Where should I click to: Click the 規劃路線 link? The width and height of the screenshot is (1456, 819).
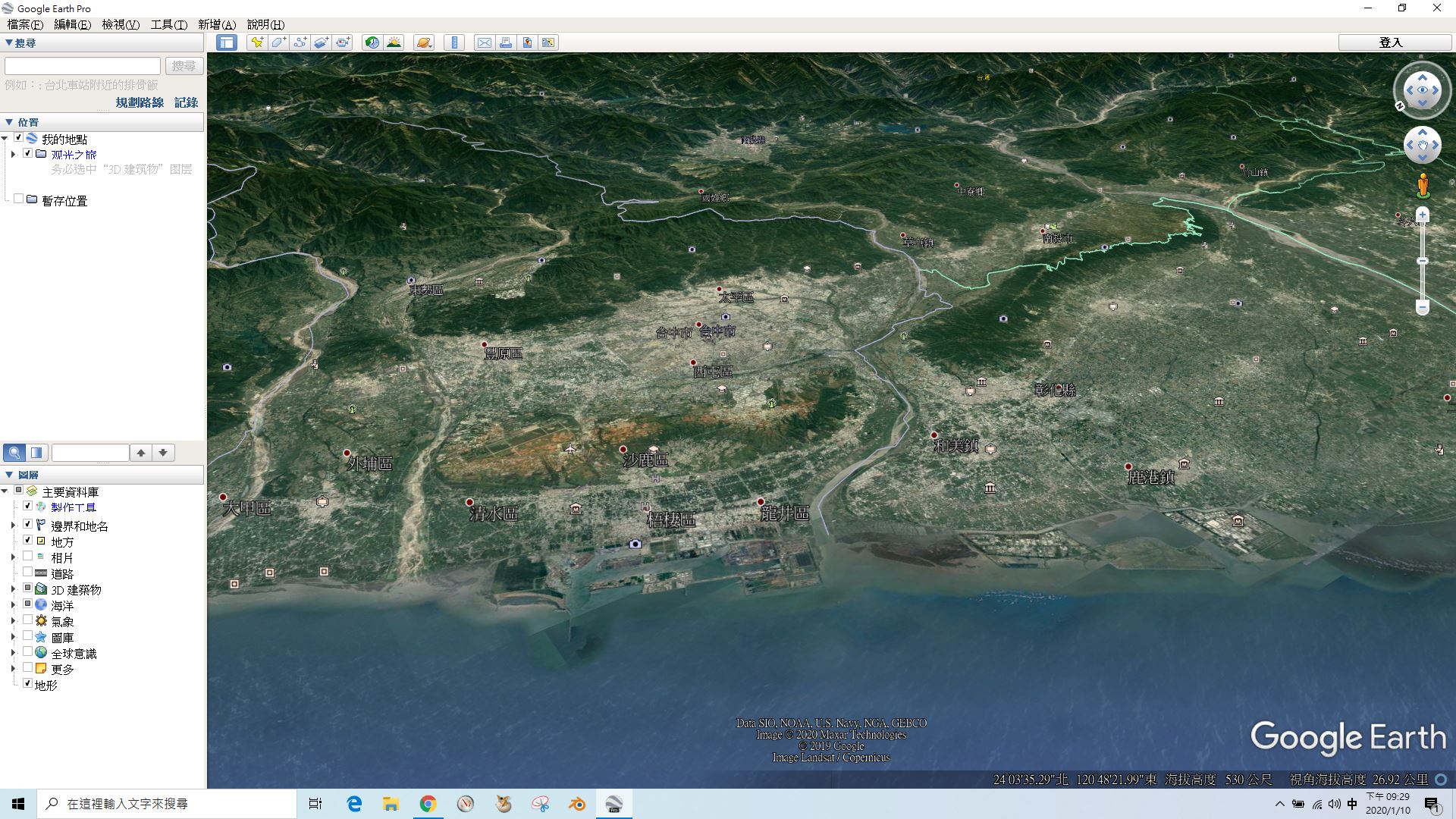click(140, 102)
